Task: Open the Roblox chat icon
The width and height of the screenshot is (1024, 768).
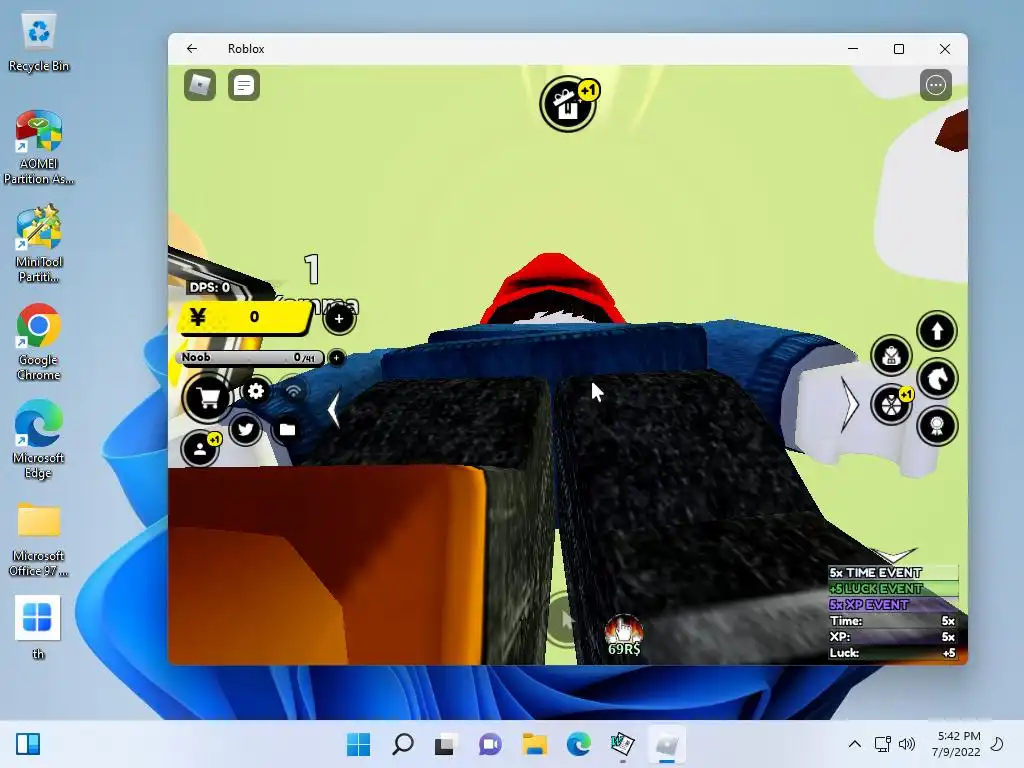Action: click(244, 85)
